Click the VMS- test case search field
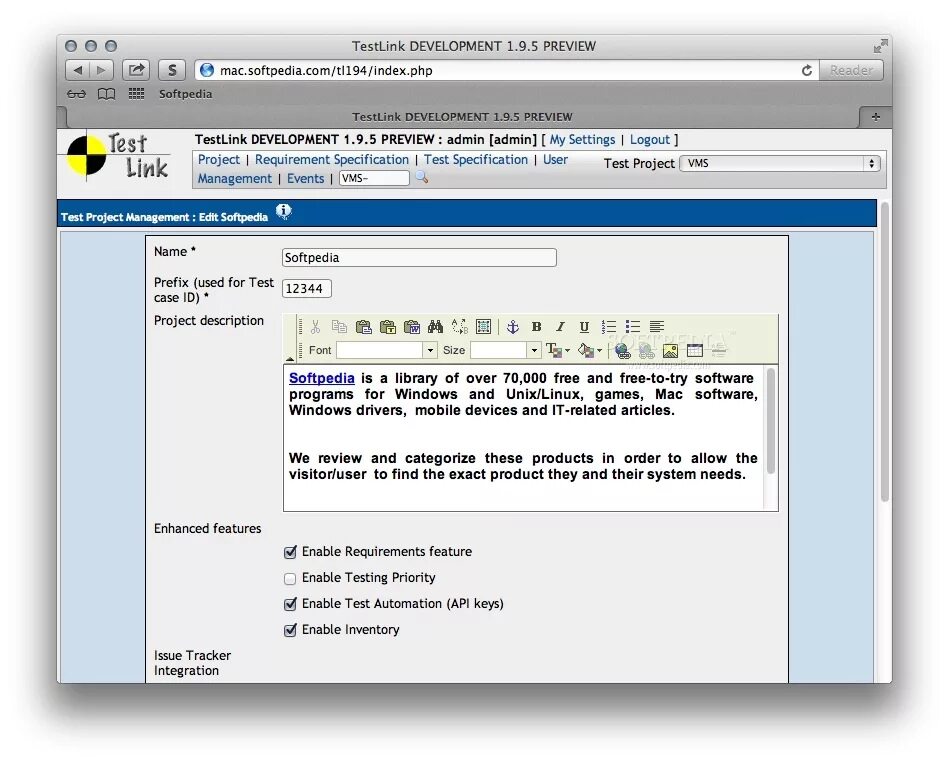 click(x=374, y=178)
